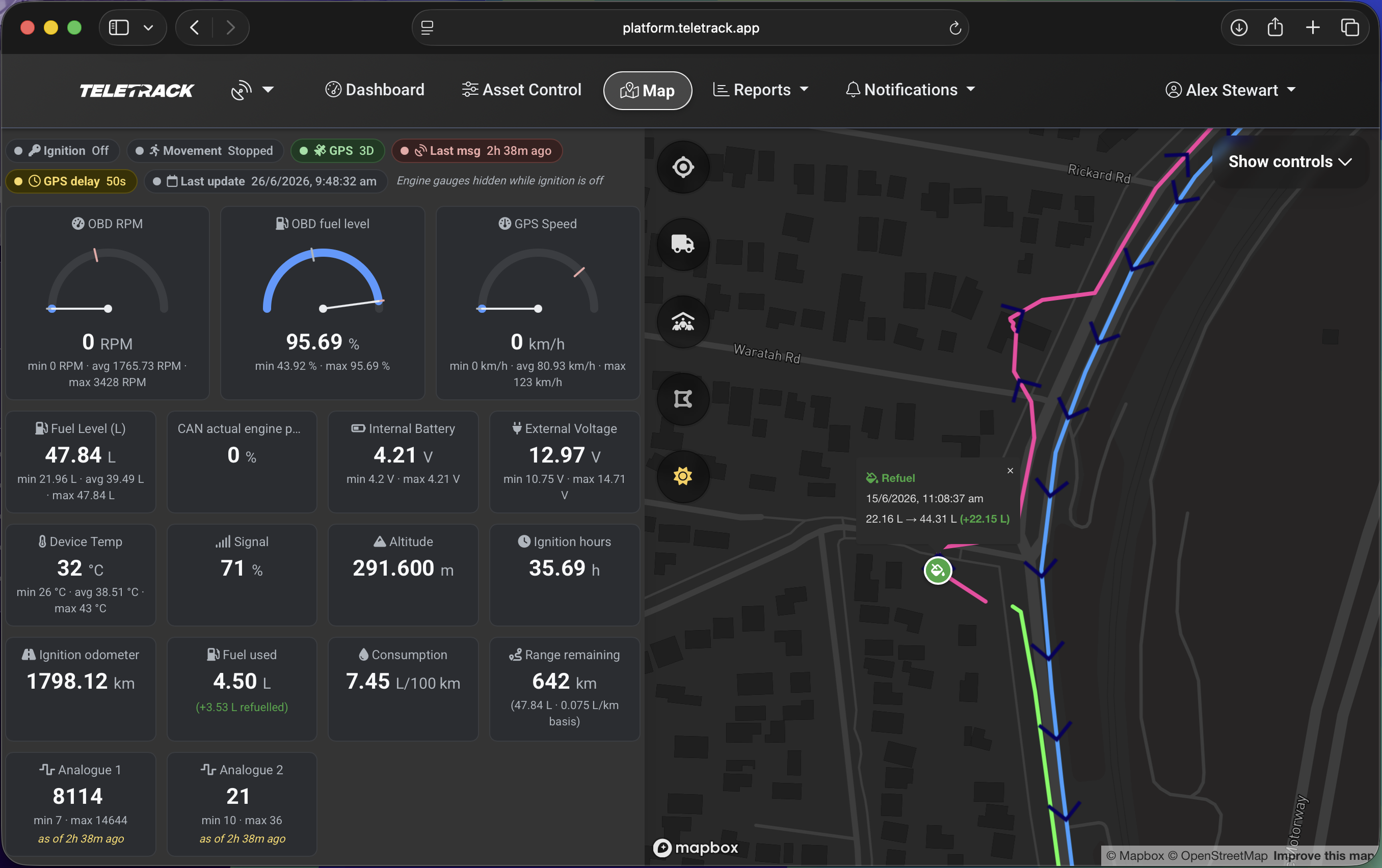1382x868 pixels.
Task: Open the Dashboard tab
Action: click(375, 90)
